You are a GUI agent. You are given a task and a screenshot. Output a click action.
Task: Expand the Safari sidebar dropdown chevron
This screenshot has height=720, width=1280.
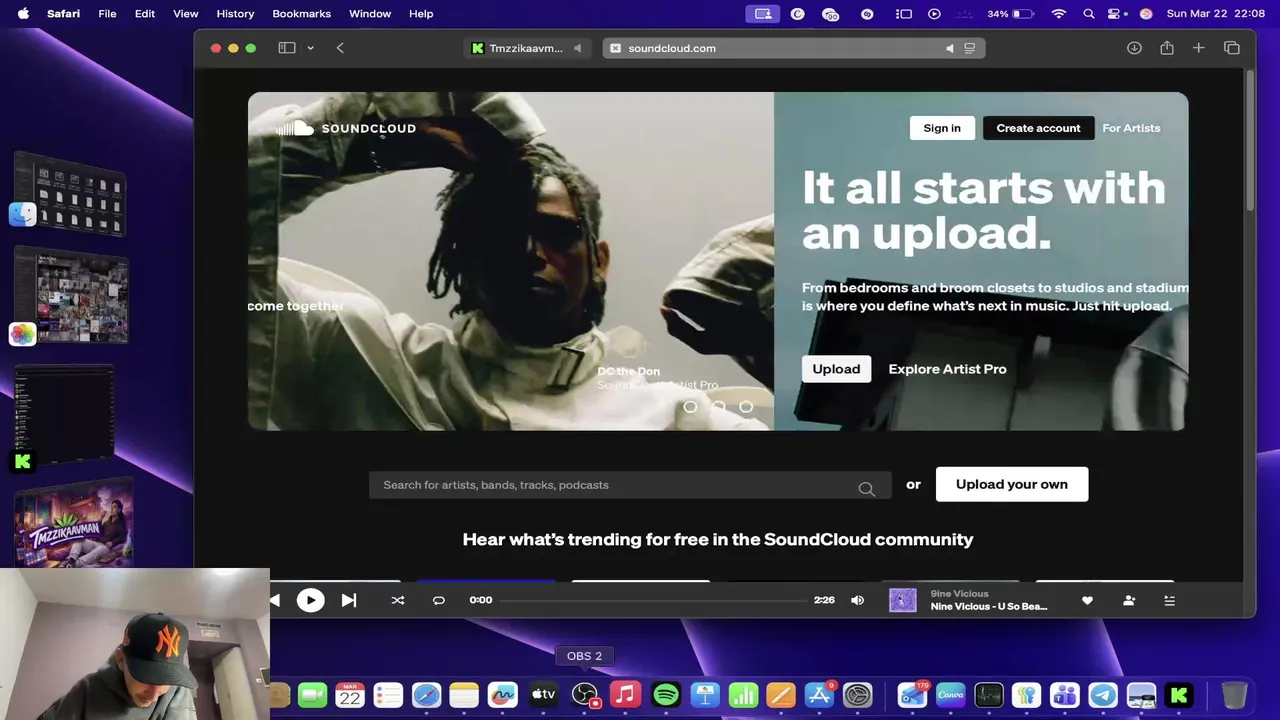coord(311,48)
